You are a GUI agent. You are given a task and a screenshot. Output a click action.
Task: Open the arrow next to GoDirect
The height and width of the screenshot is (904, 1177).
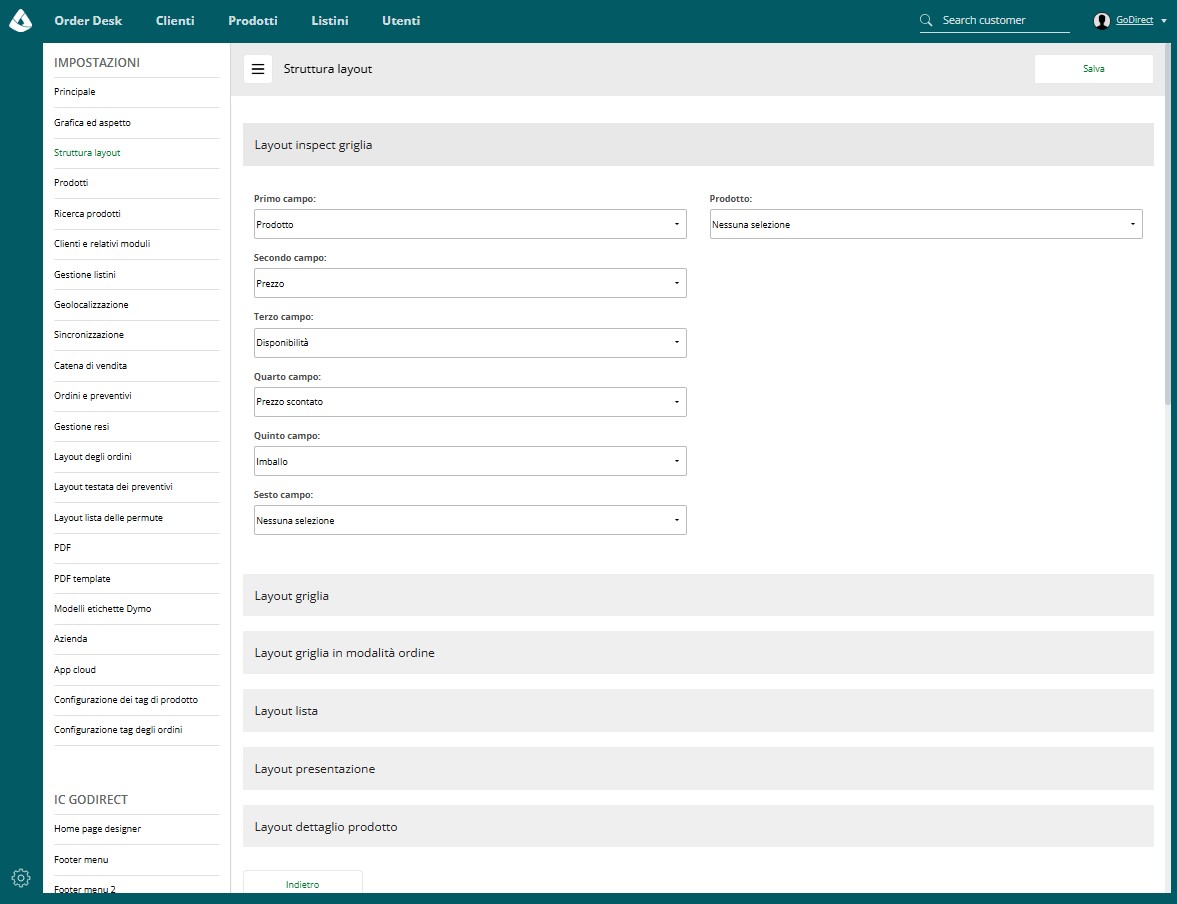1164,21
